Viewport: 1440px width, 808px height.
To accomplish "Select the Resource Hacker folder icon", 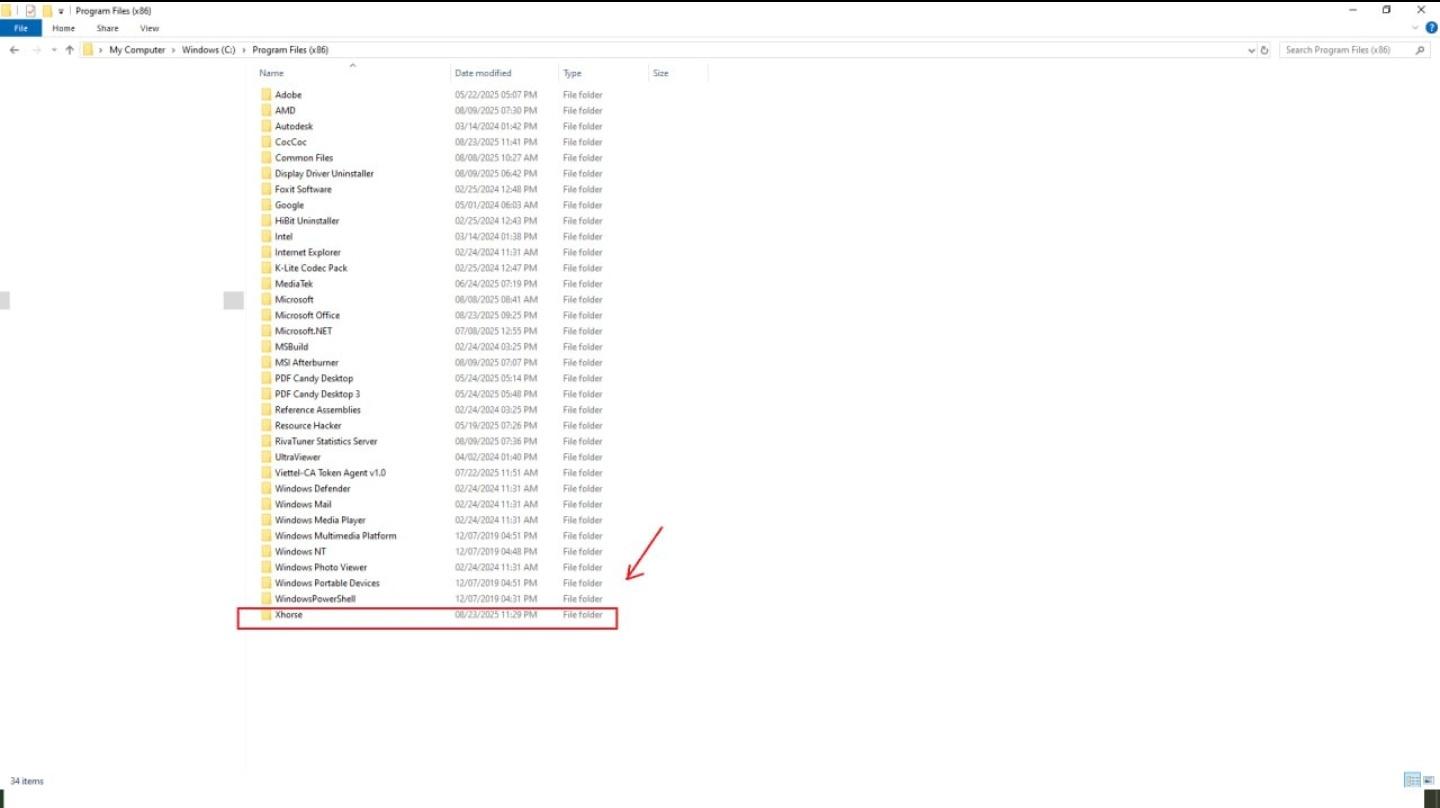I will click(266, 426).
